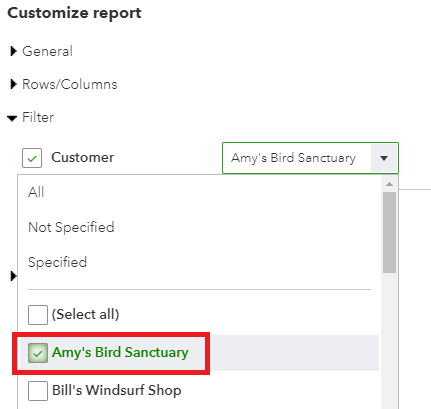Toggle the (Select all) checkbox
Image resolution: width=431 pixels, height=409 pixels.
(x=38, y=315)
